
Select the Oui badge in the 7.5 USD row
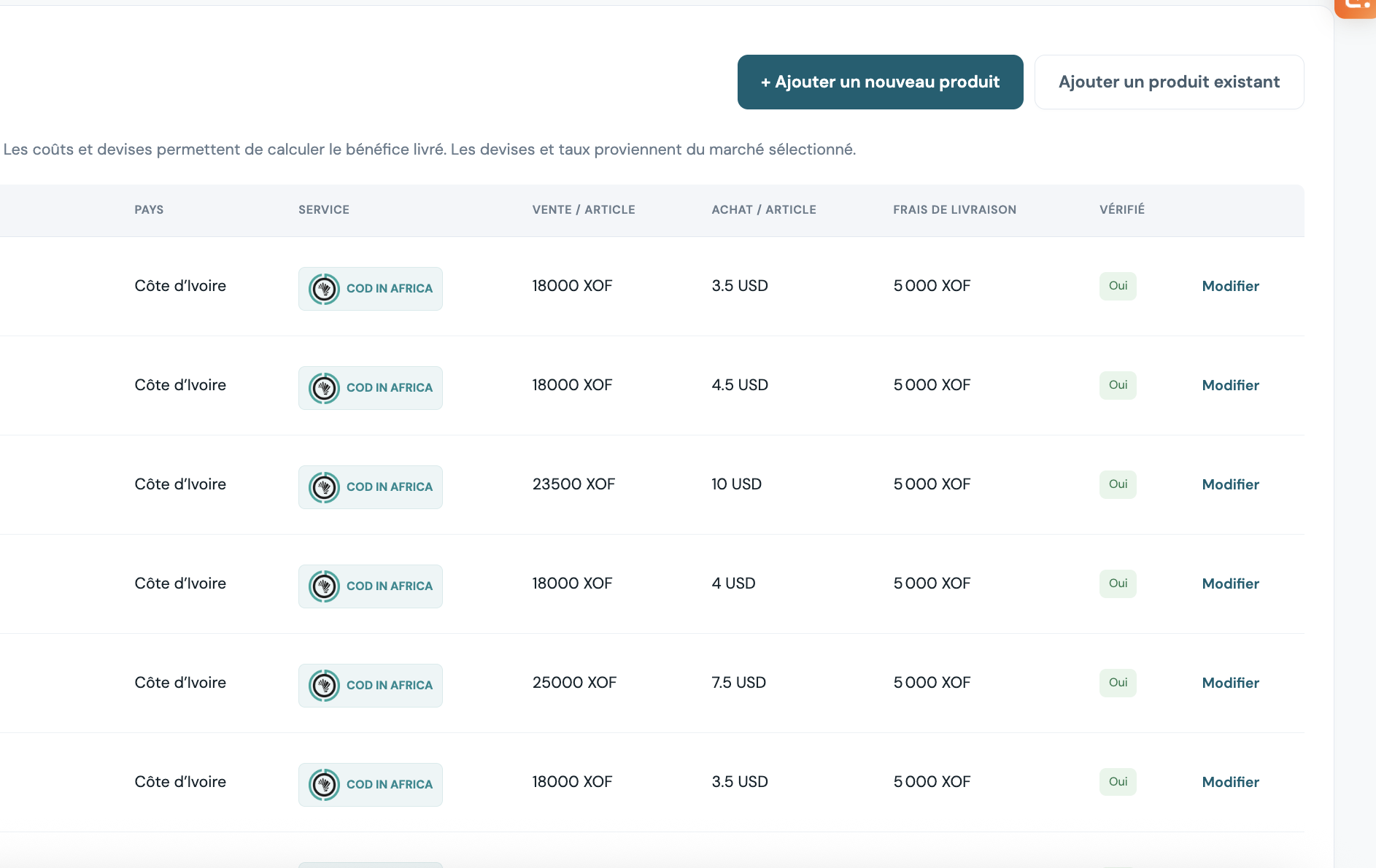pyautogui.click(x=1118, y=683)
